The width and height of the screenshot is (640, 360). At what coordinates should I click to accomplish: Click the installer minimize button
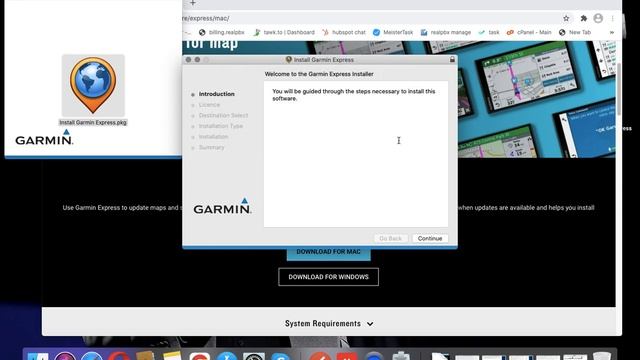click(197, 60)
